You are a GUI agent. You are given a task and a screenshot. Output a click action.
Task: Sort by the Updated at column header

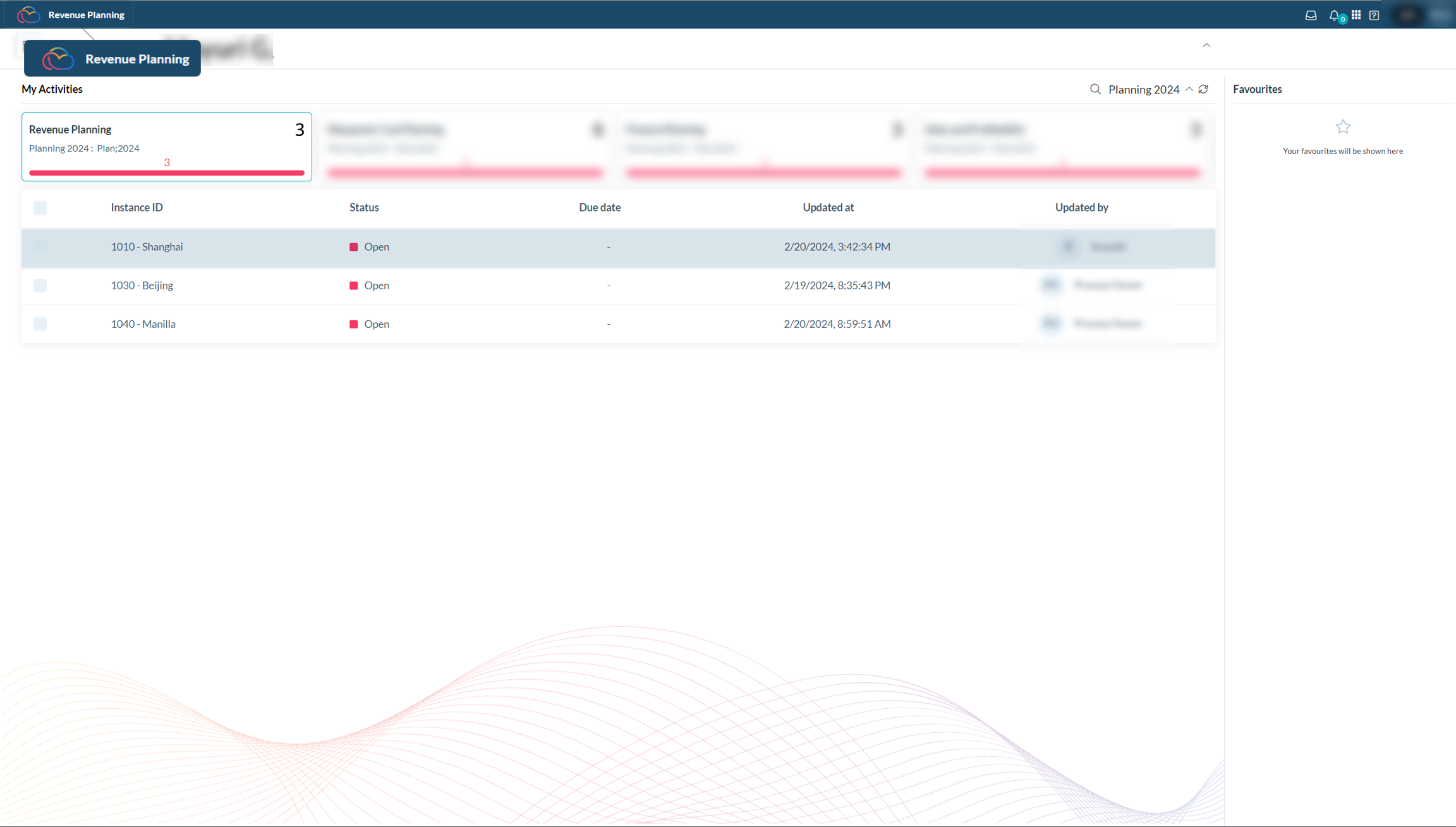pos(828,207)
